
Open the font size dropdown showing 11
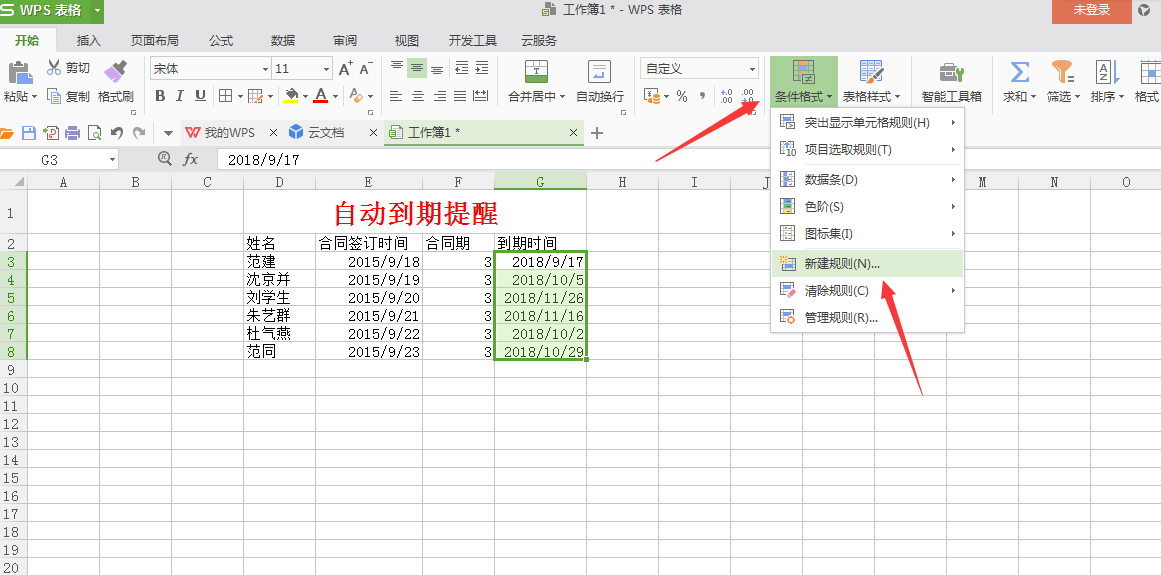click(327, 70)
